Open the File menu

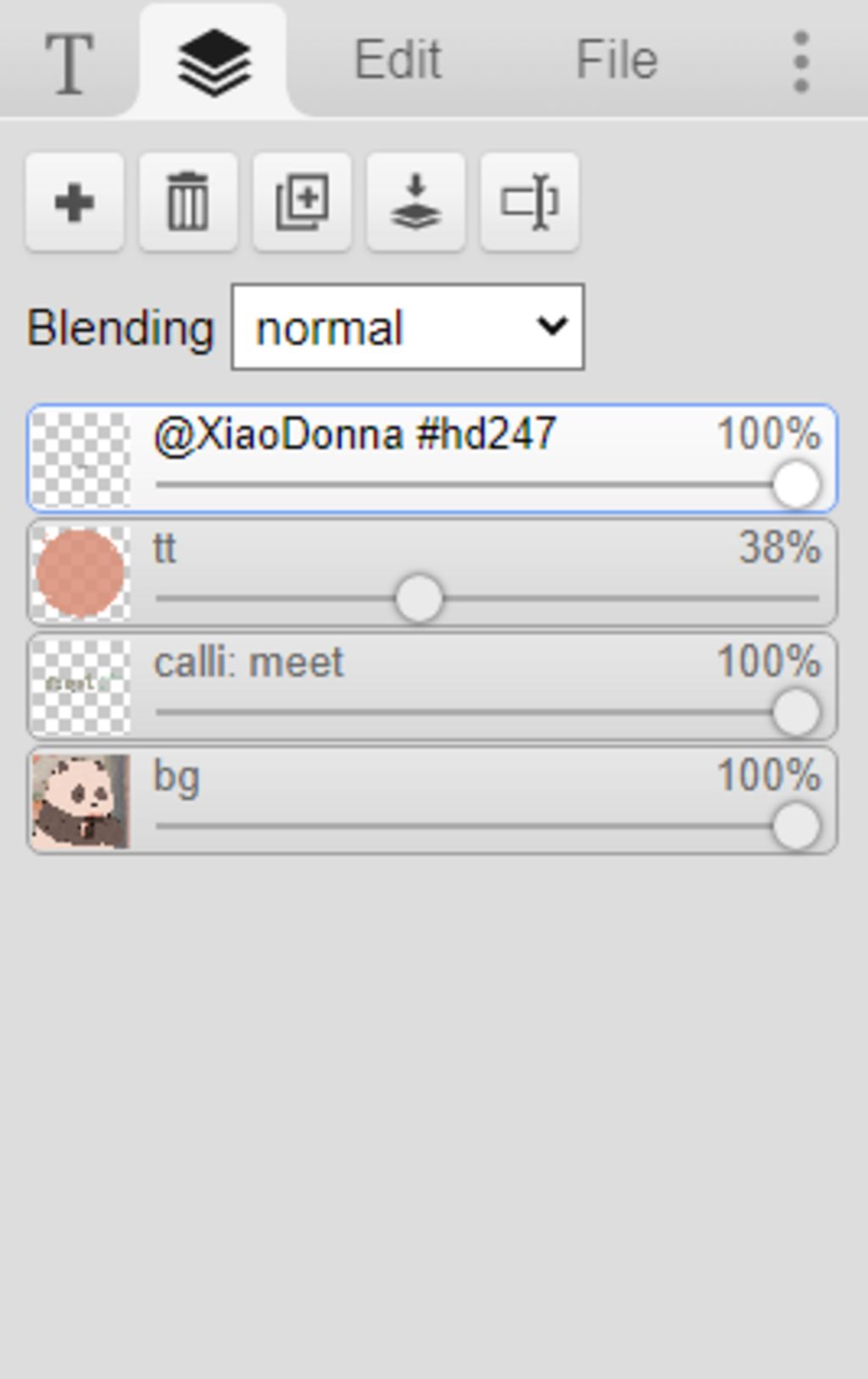tap(617, 60)
